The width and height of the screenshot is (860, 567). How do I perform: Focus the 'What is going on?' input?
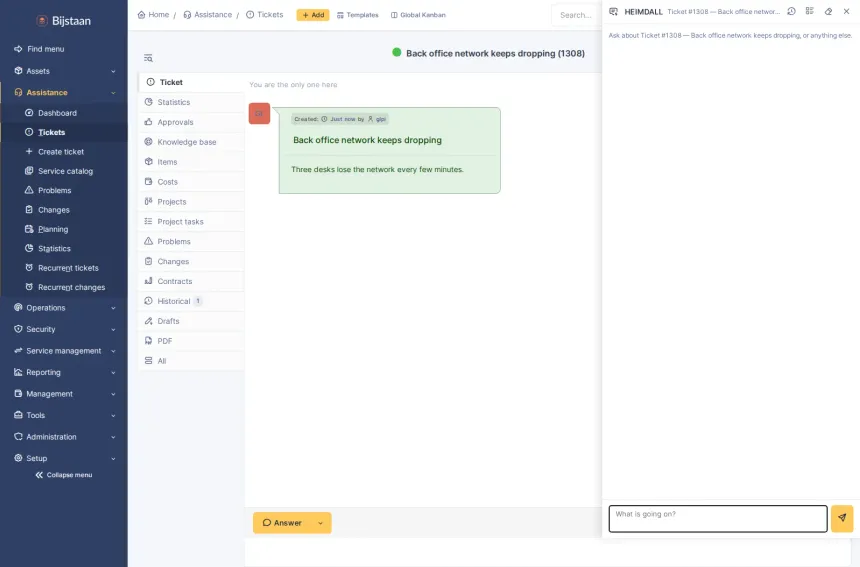pos(718,519)
